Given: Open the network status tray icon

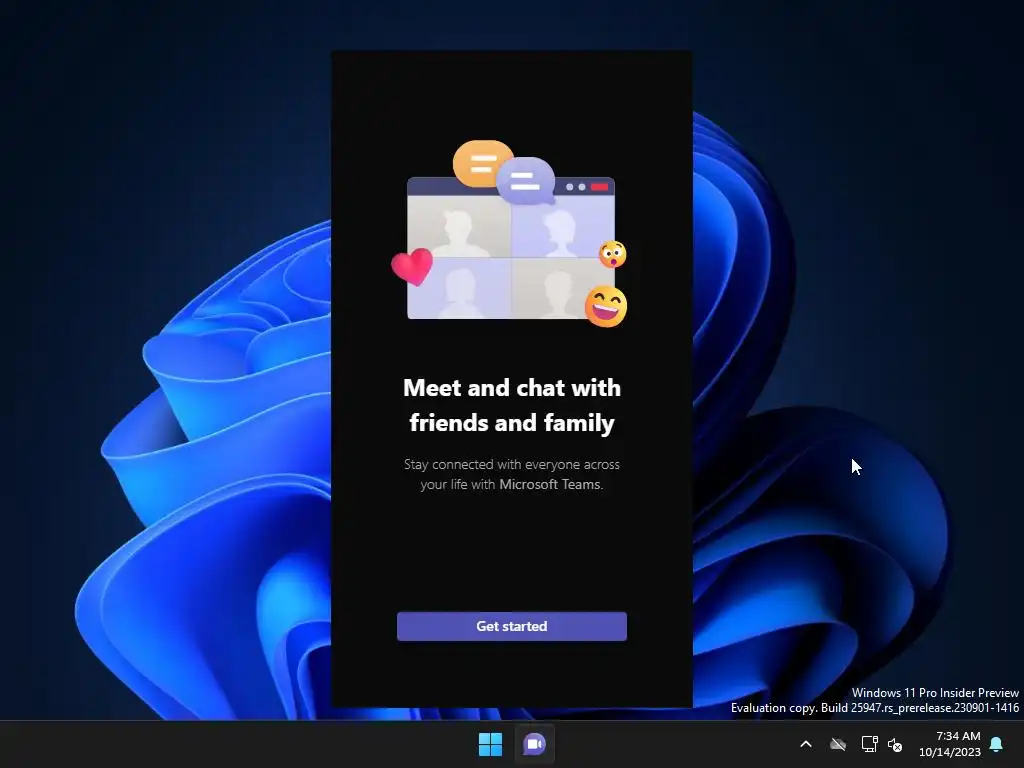Looking at the screenshot, I should [x=869, y=744].
